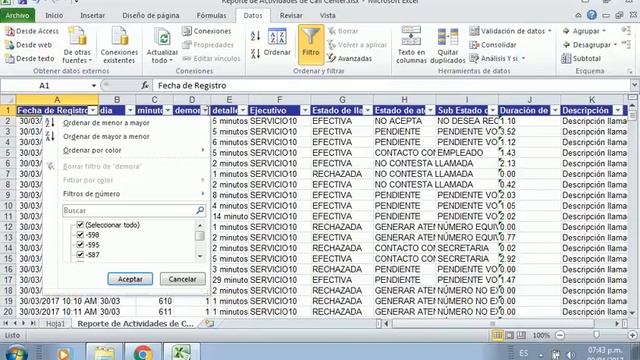Click Consolidar data tool
This screenshot has width=640, height=360.
pyautogui.click(x=493, y=45)
